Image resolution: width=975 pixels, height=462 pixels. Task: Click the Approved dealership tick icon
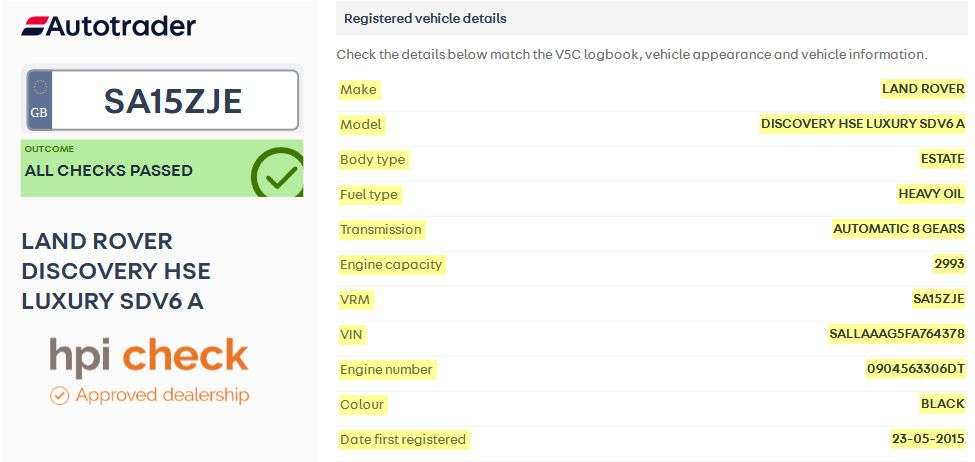59,395
